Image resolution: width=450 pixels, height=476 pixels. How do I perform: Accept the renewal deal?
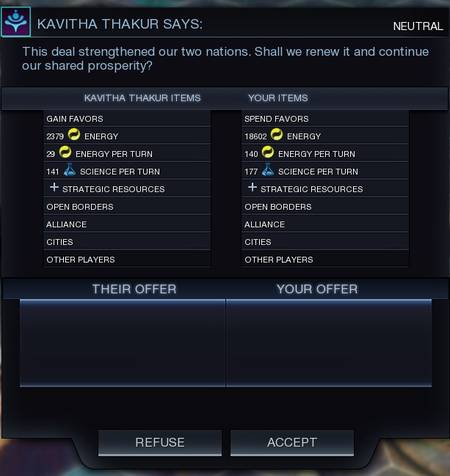pos(292,443)
